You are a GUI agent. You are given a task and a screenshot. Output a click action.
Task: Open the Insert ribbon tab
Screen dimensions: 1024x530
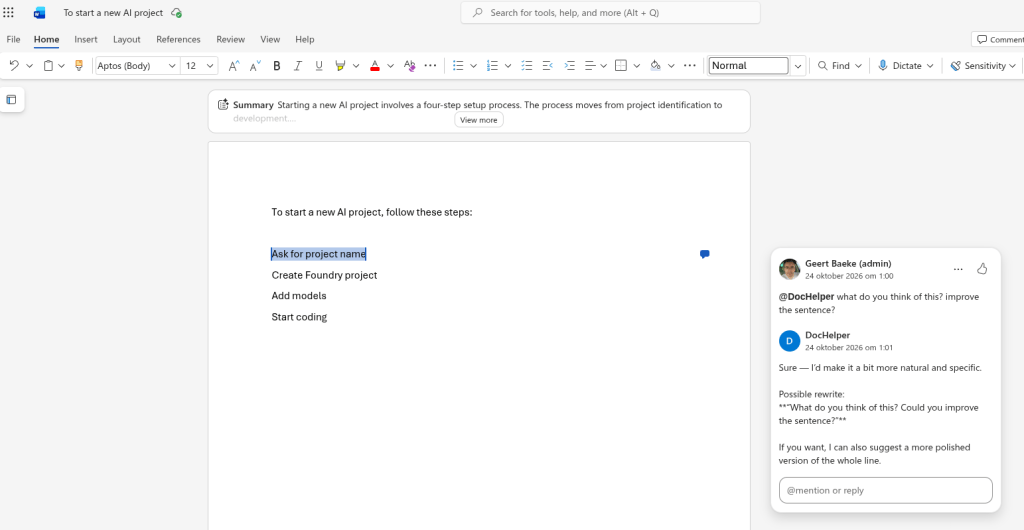(86, 39)
